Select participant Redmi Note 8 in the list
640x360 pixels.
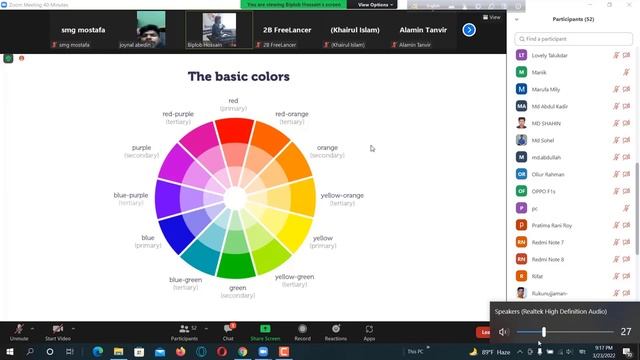coord(573,259)
